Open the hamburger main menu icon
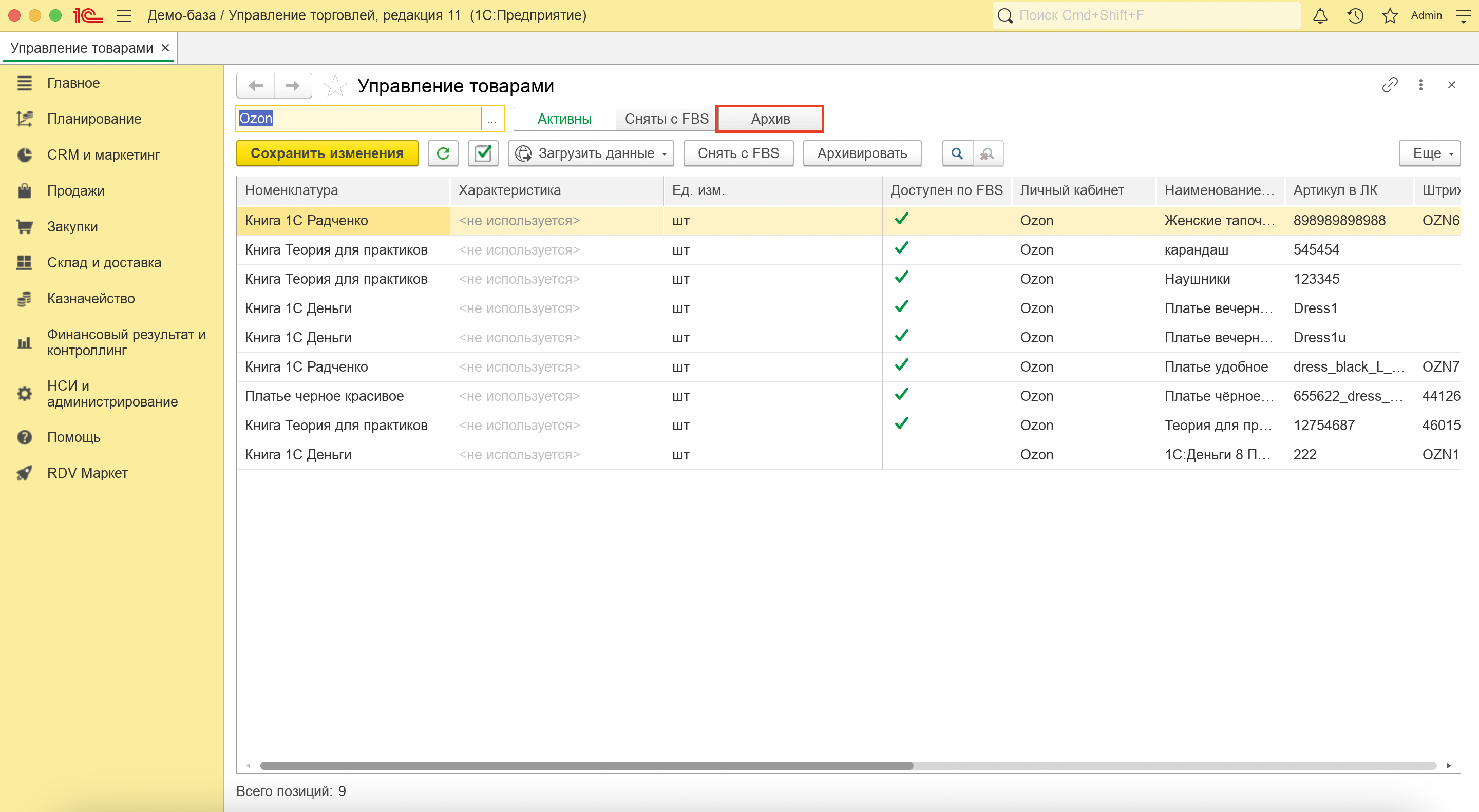Screen dimensions: 1479x812 tap(124, 15)
